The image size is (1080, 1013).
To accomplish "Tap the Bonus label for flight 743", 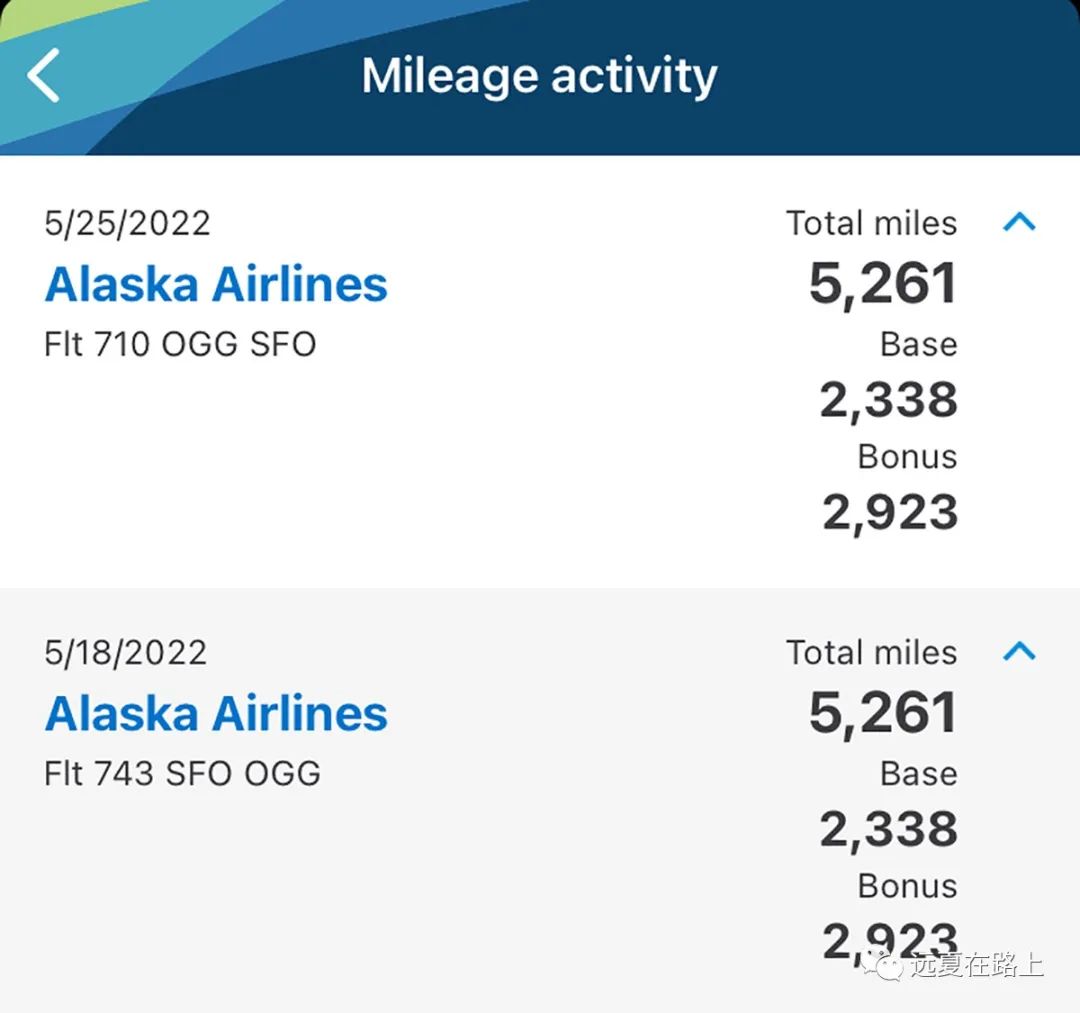I will click(x=907, y=886).
